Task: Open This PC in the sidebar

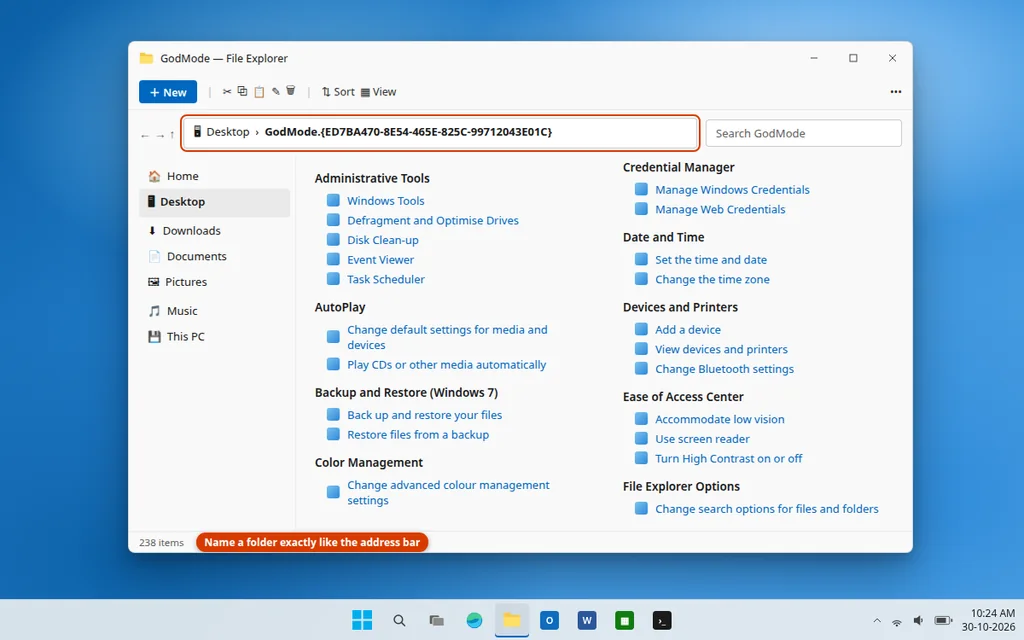Action: (x=214, y=337)
